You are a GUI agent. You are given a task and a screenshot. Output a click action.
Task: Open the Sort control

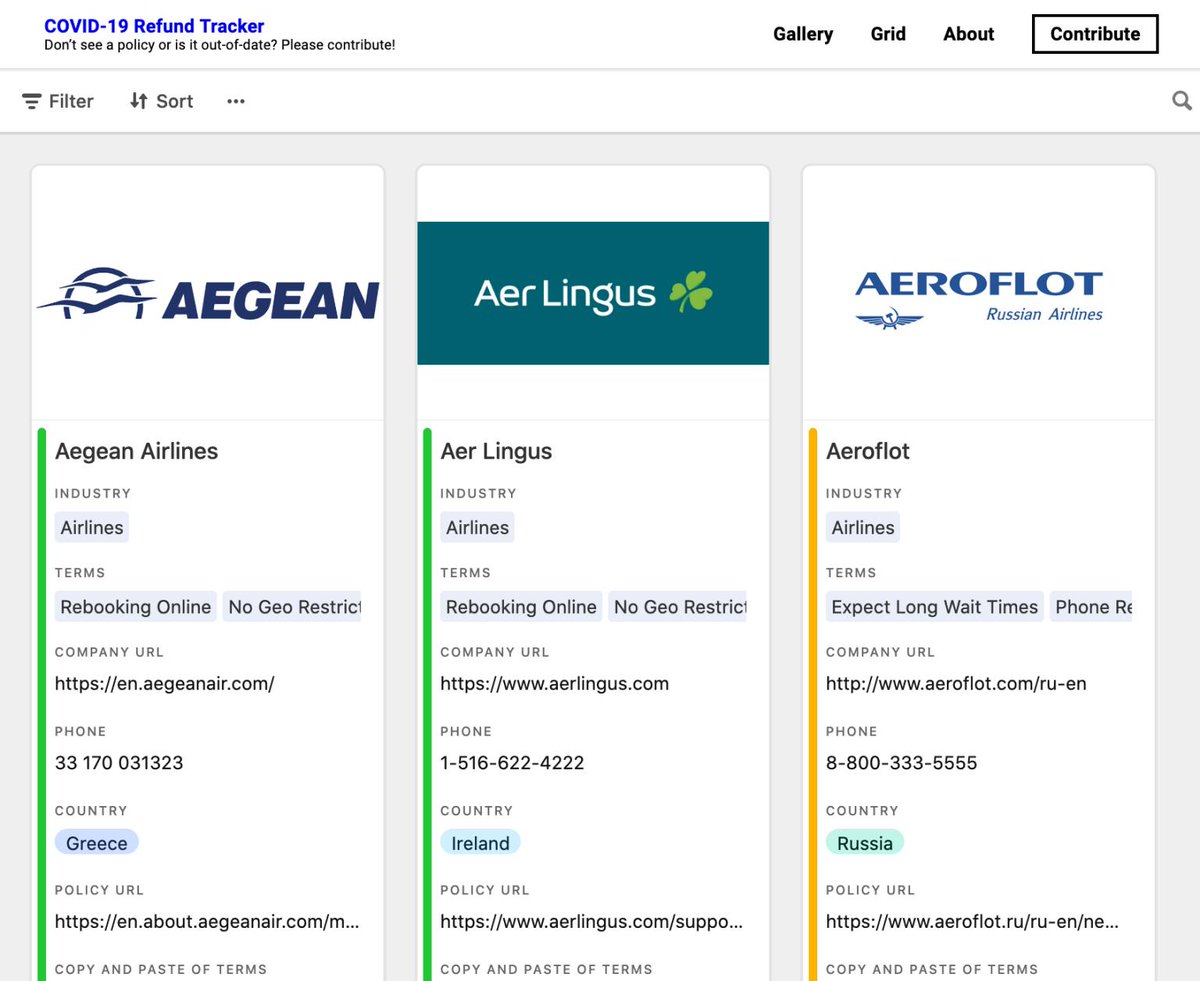pos(161,101)
